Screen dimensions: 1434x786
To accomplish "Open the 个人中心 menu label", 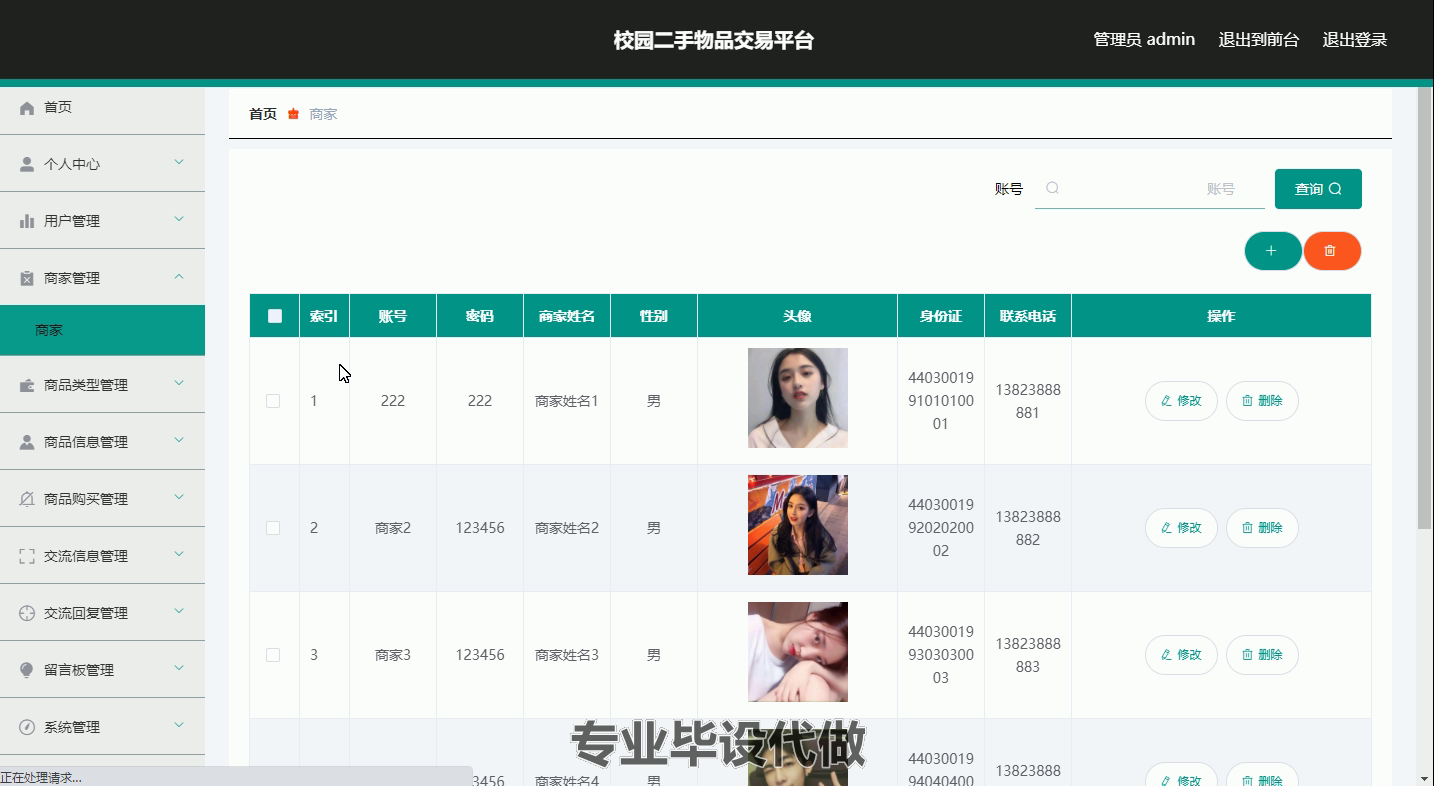I will tap(72, 164).
